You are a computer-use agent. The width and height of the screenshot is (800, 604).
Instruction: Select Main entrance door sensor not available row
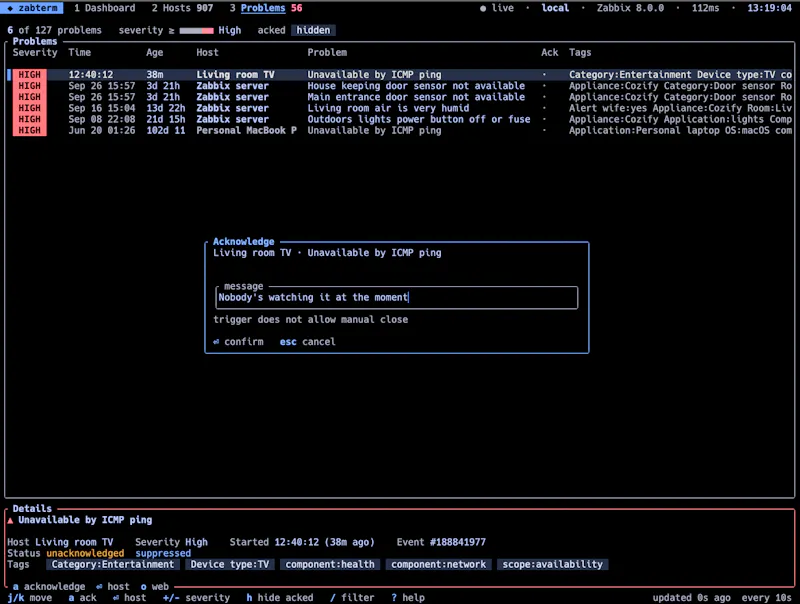[x=400, y=97]
